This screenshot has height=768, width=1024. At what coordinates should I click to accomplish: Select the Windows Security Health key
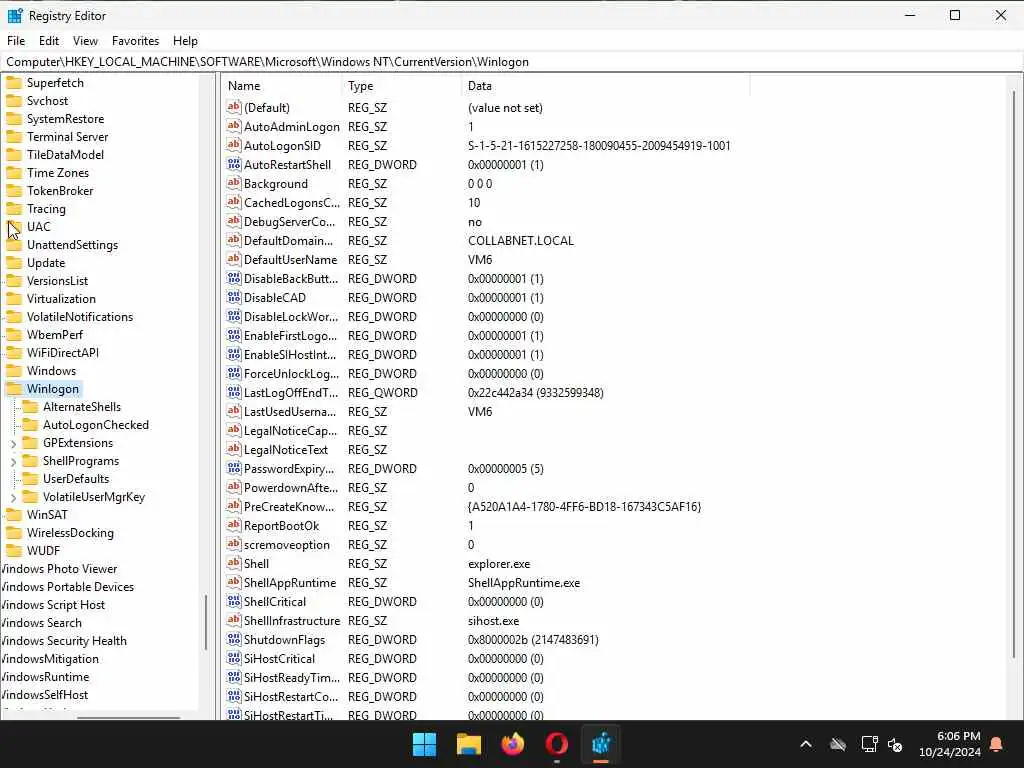(x=64, y=641)
